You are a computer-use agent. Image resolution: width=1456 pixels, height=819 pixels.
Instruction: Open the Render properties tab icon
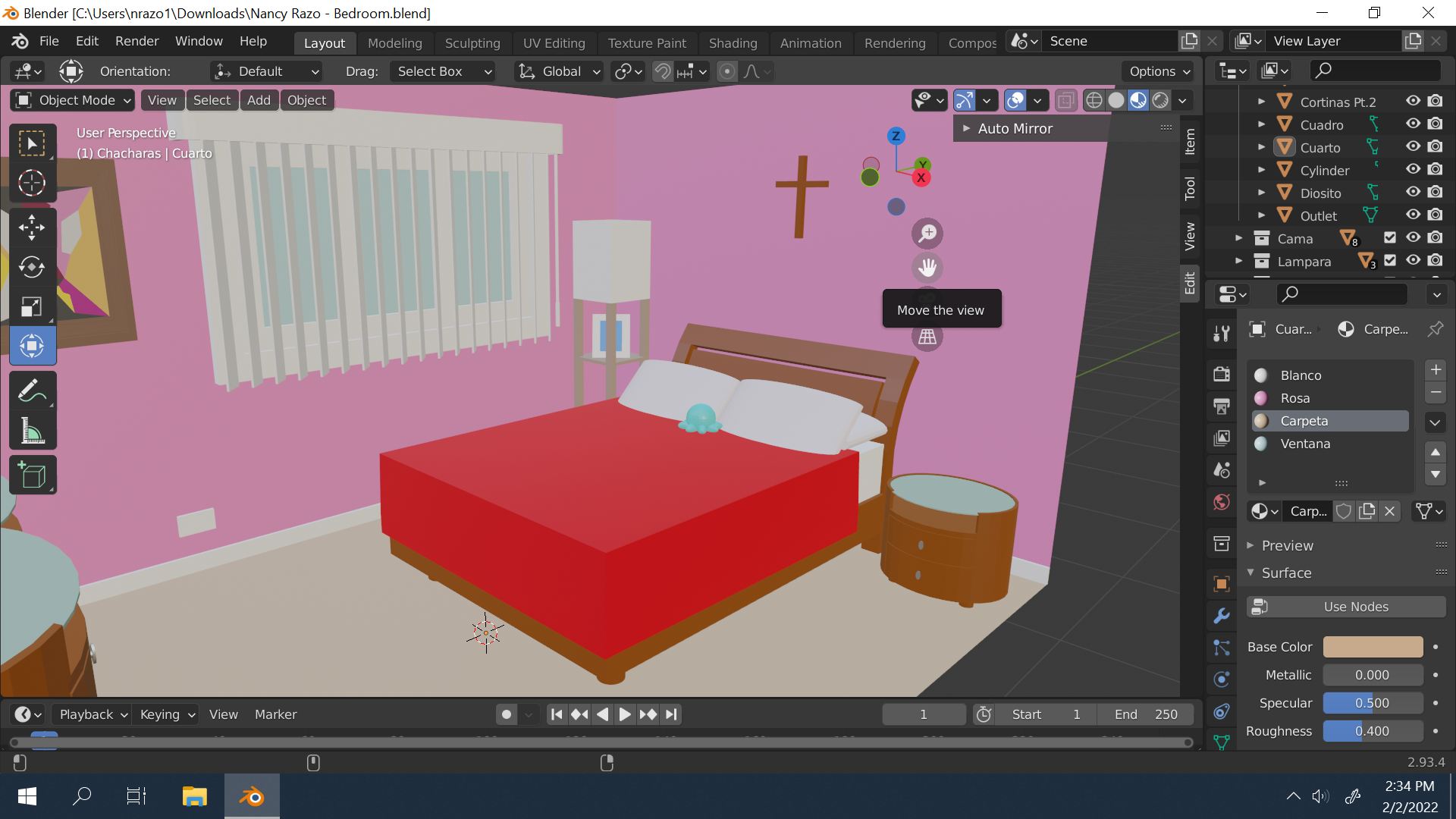click(1221, 374)
